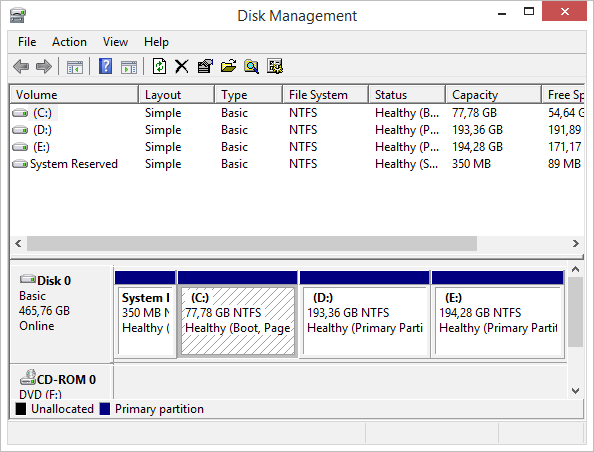Viewport: 594px width, 452px height.
Task: Sort by the File System column header
Action: [326, 95]
